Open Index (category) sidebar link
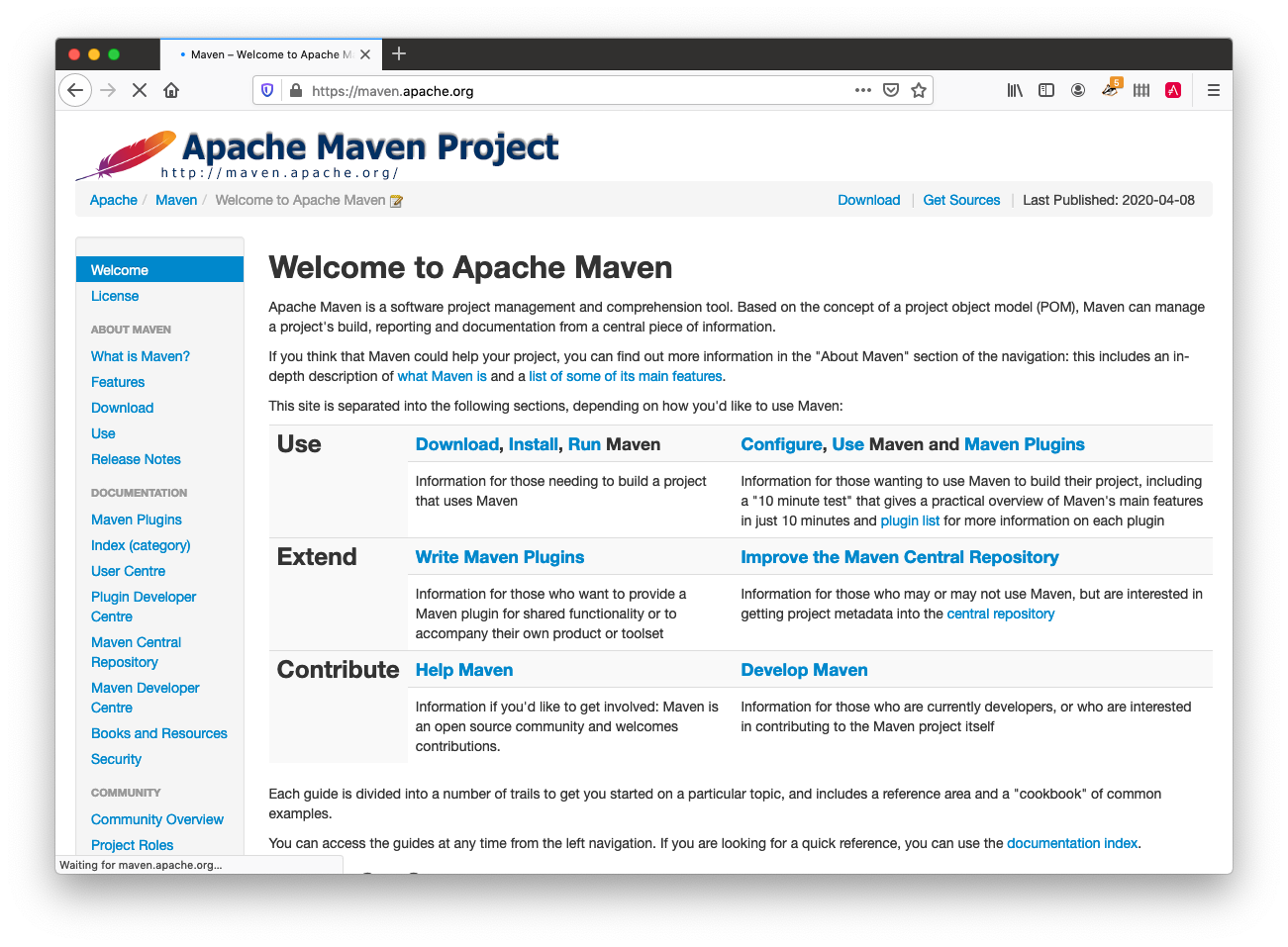Viewport: 1288px width, 947px height. pos(141,545)
